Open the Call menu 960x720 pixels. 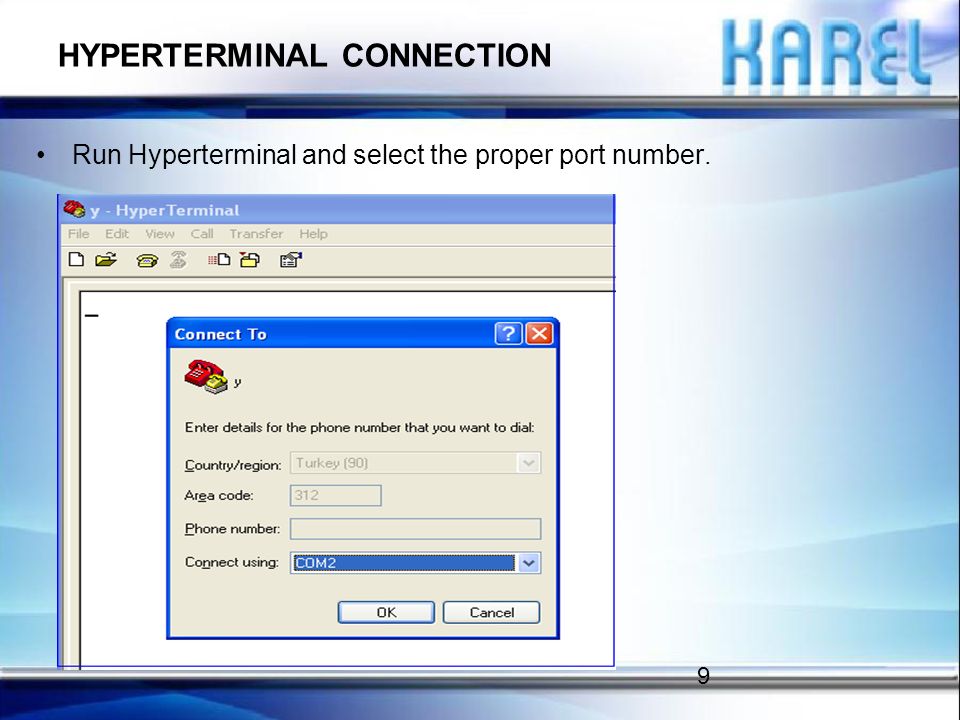[x=201, y=234]
